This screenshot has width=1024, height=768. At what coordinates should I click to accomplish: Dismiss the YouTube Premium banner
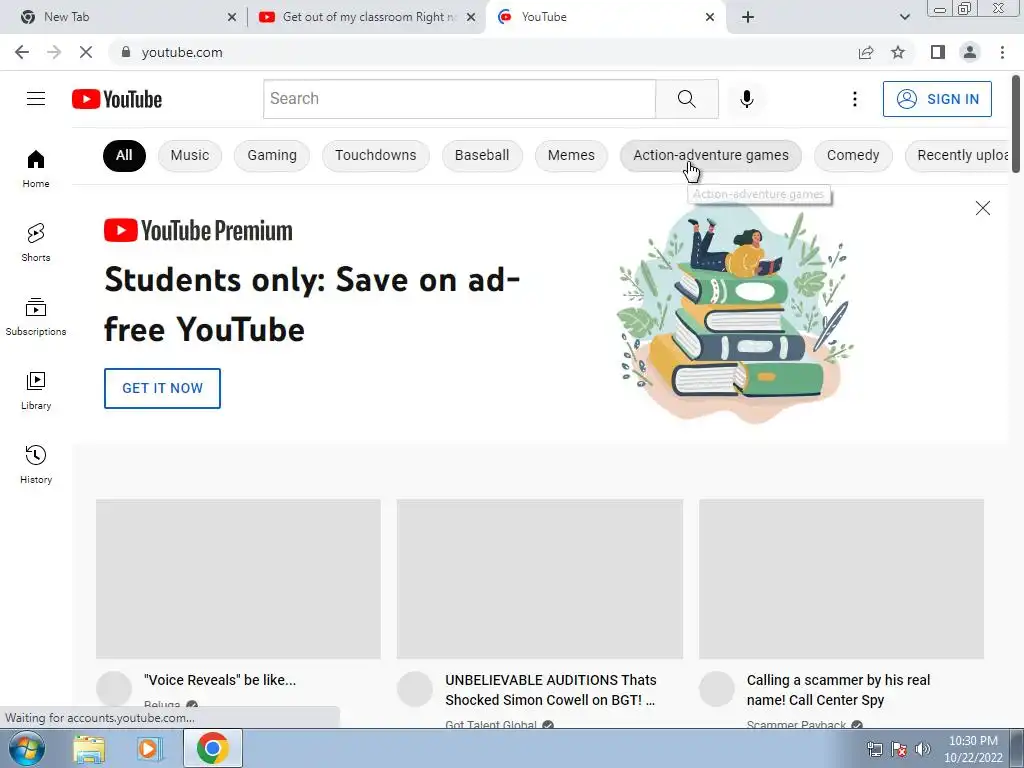[982, 208]
